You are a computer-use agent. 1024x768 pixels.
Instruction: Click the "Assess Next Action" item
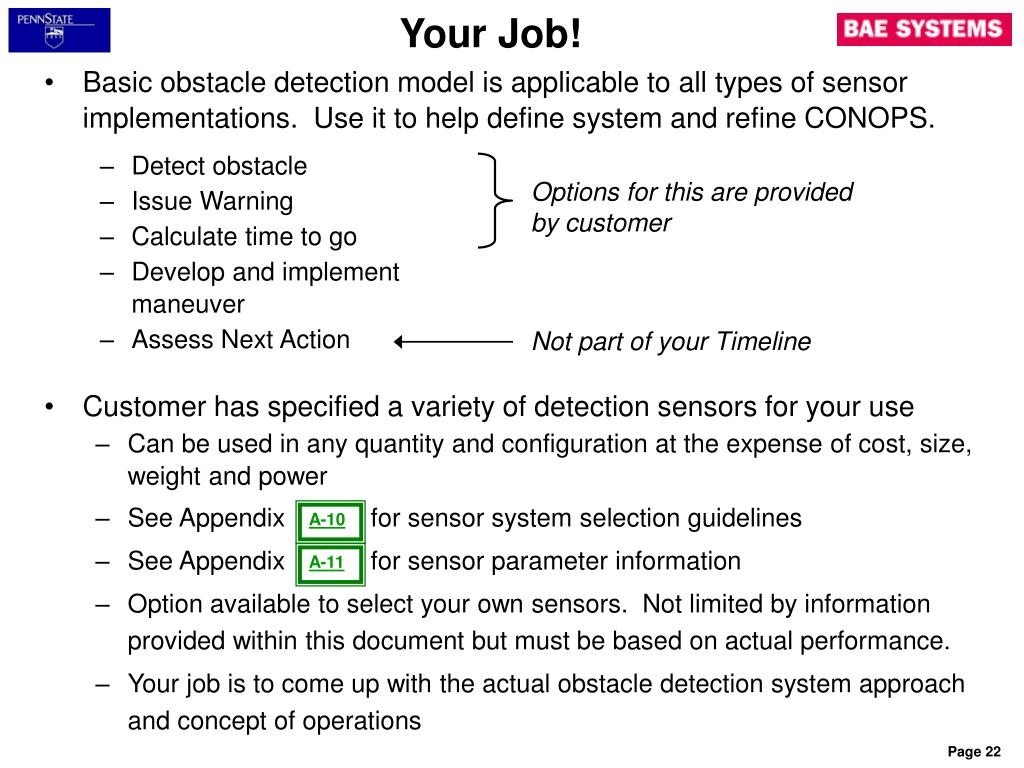[x=241, y=340]
